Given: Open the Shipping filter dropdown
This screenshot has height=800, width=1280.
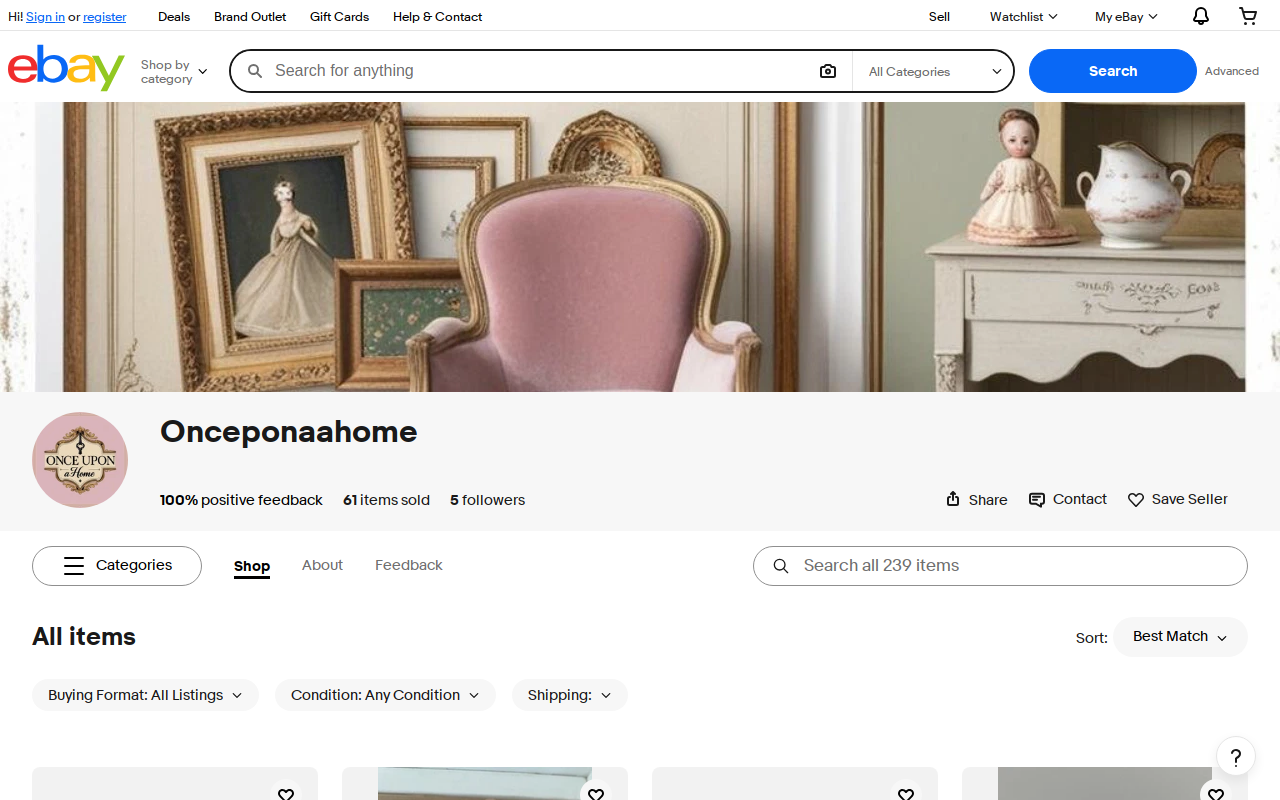Looking at the screenshot, I should (x=570, y=695).
